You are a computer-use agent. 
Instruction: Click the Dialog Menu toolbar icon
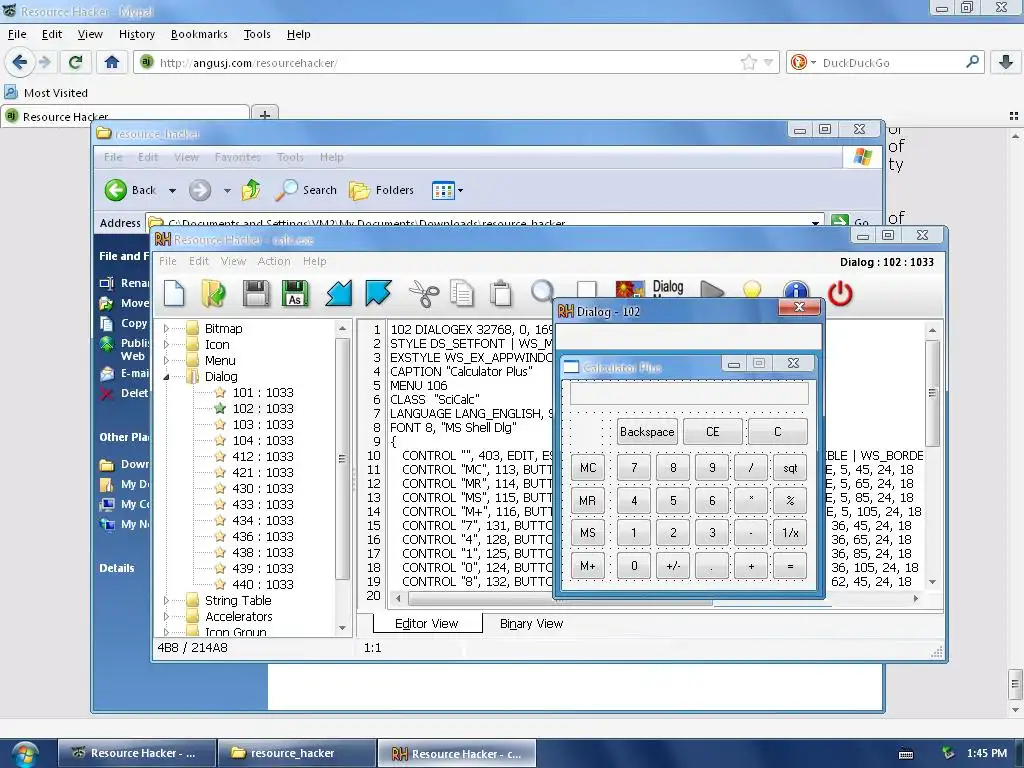tap(667, 288)
